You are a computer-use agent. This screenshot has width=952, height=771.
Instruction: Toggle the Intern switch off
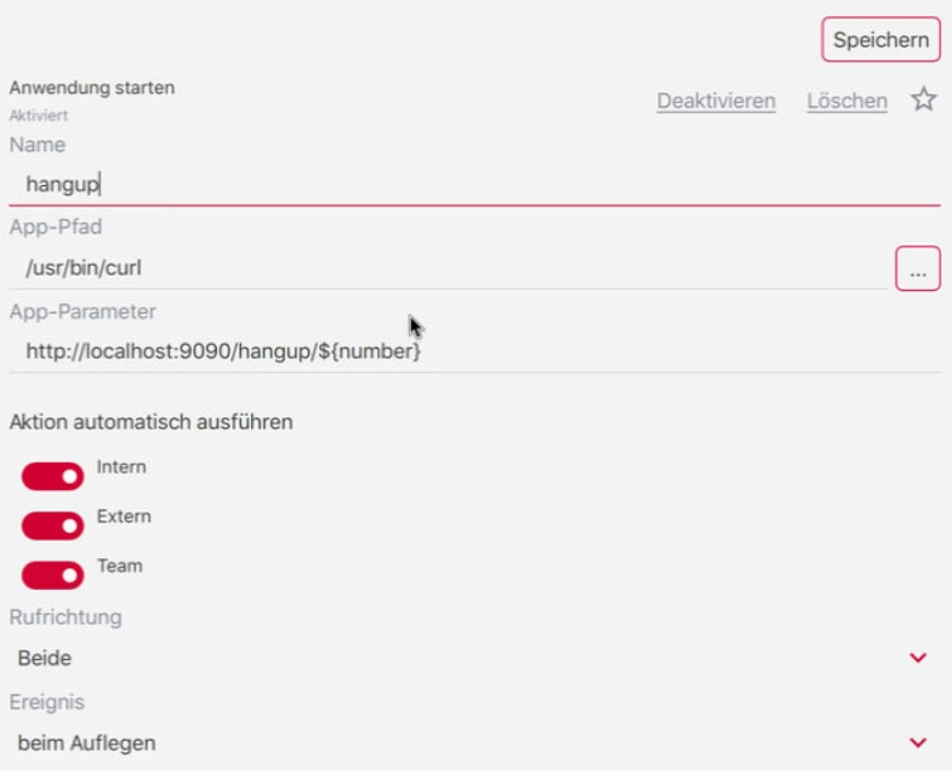point(53,476)
